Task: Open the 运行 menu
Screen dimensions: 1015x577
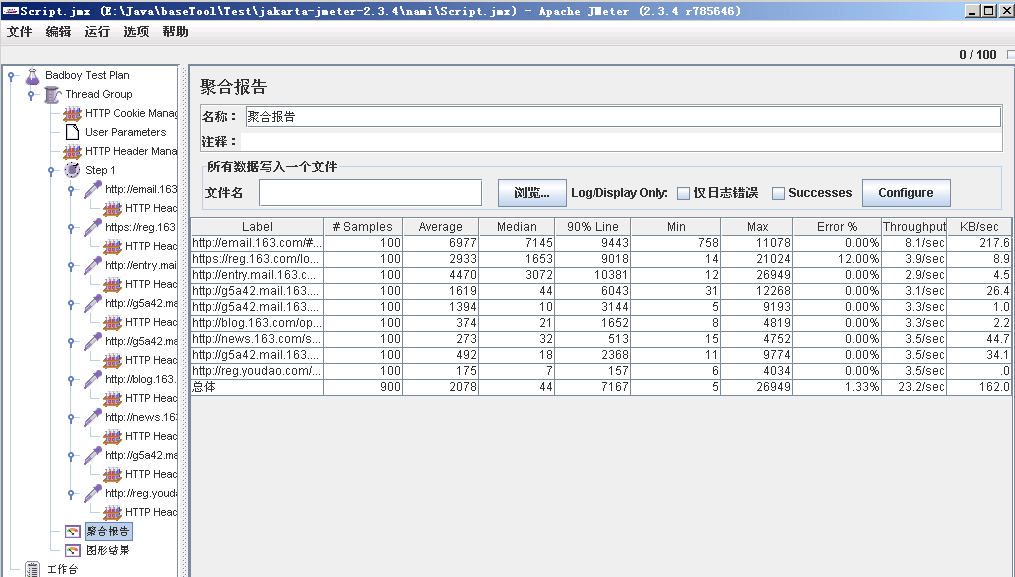Action: point(96,32)
